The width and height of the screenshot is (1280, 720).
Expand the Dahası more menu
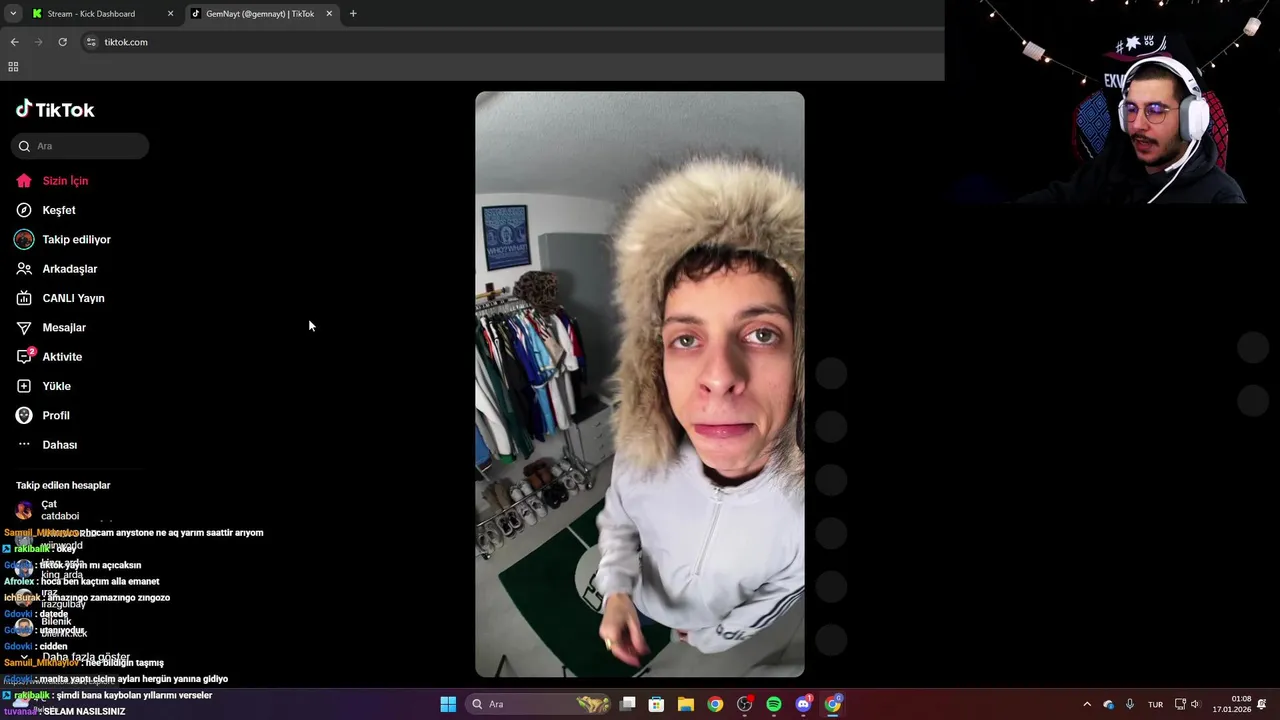tap(47, 445)
